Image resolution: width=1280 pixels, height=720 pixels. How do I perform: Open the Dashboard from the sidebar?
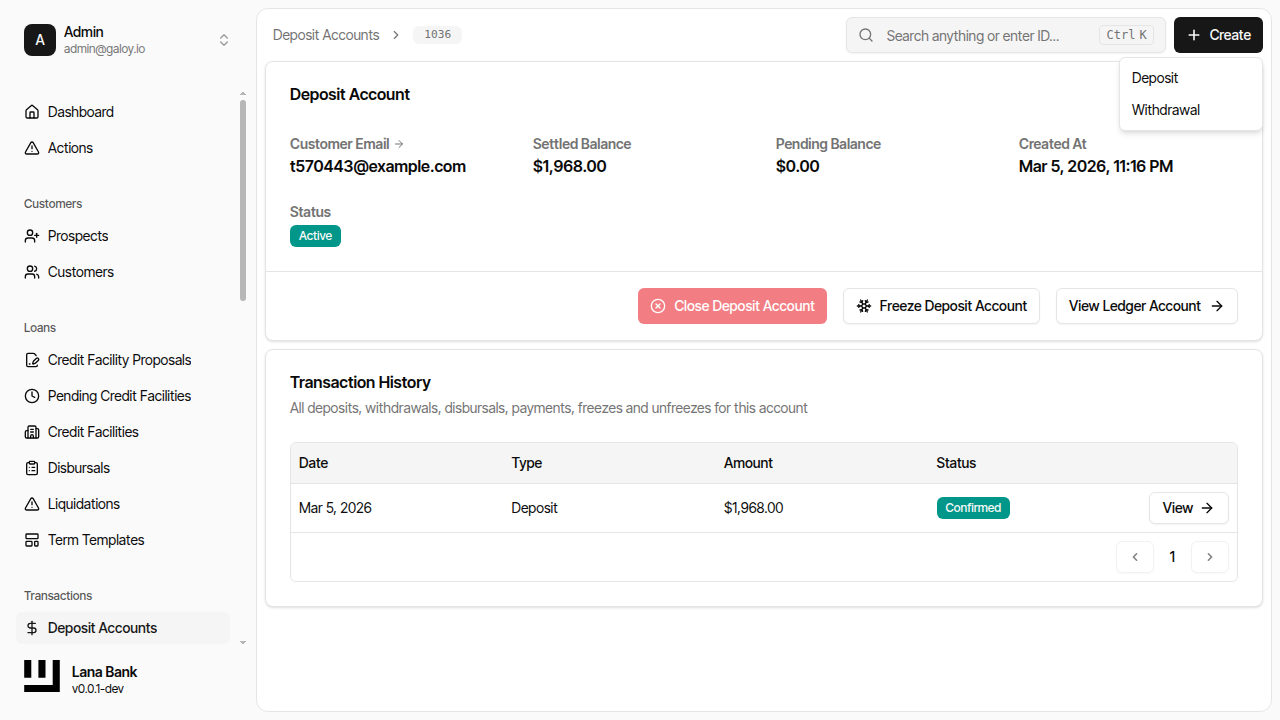tap(80, 111)
